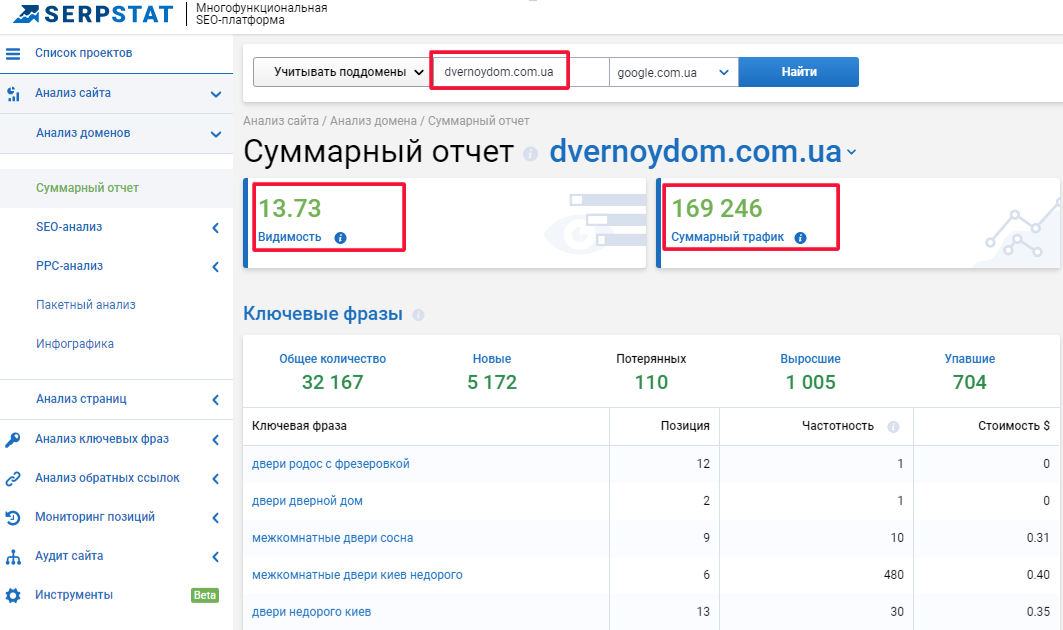The image size is (1063, 630).
Task: Click the Serpstat logo
Action: (x=93, y=14)
